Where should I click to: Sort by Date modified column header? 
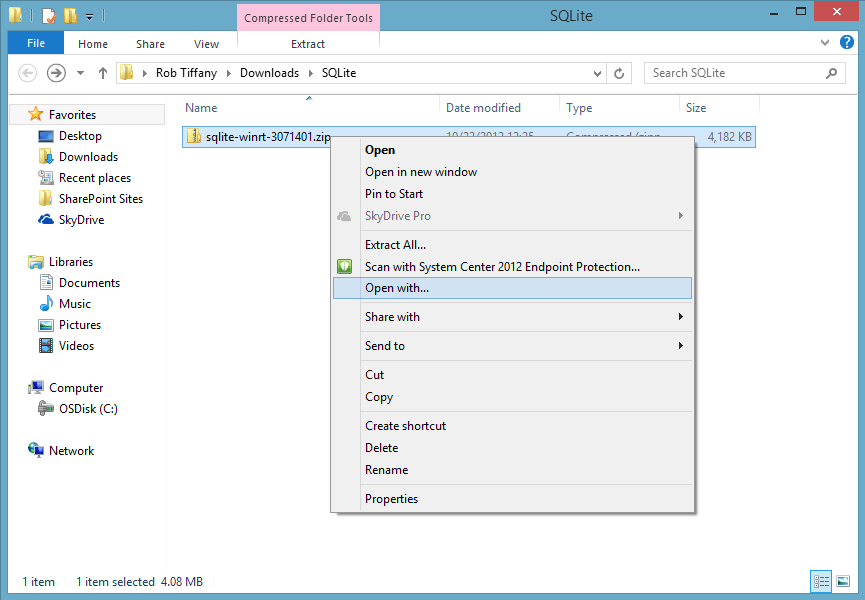click(499, 108)
